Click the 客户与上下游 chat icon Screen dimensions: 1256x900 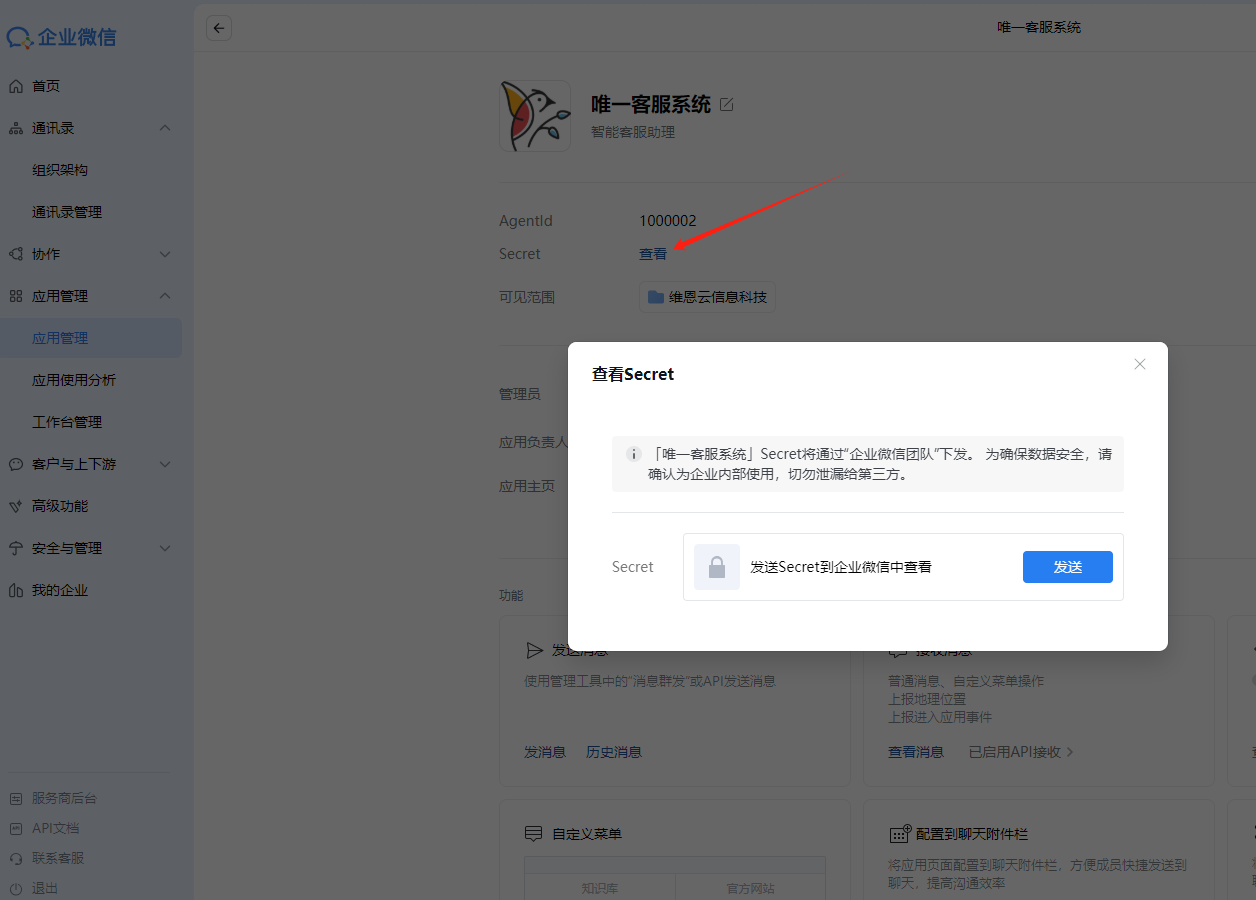[16, 464]
